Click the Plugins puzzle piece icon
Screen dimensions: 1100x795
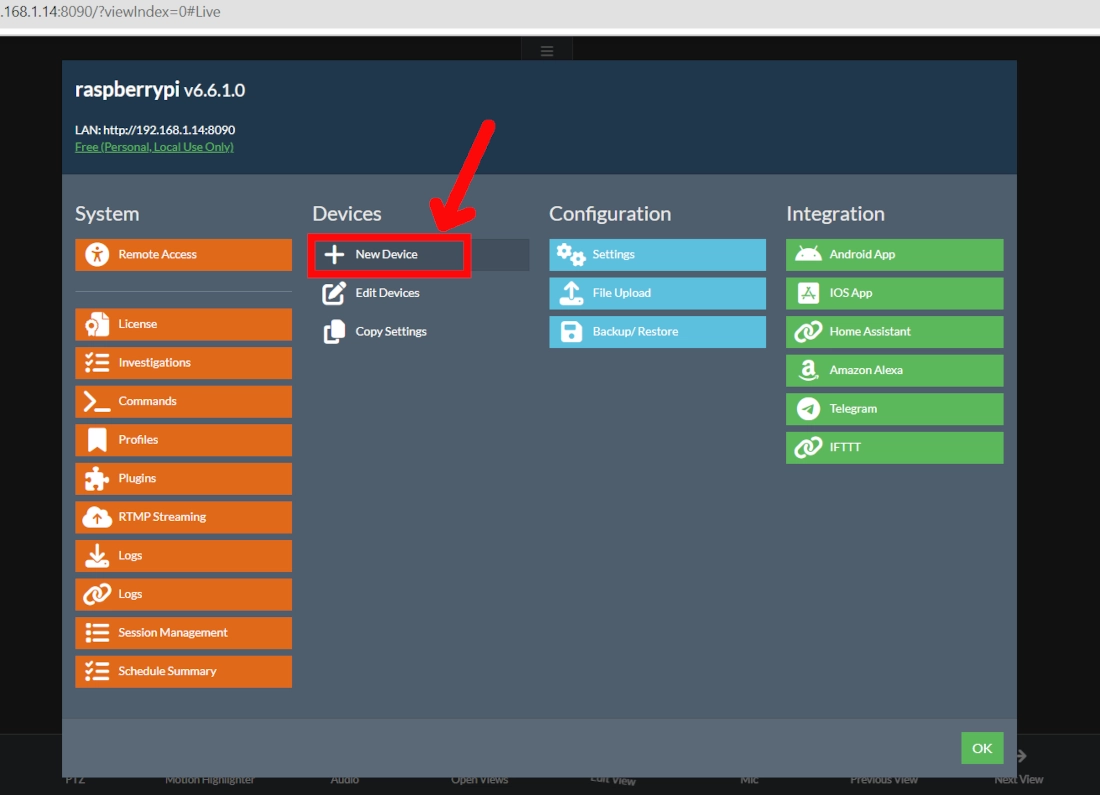click(97, 479)
